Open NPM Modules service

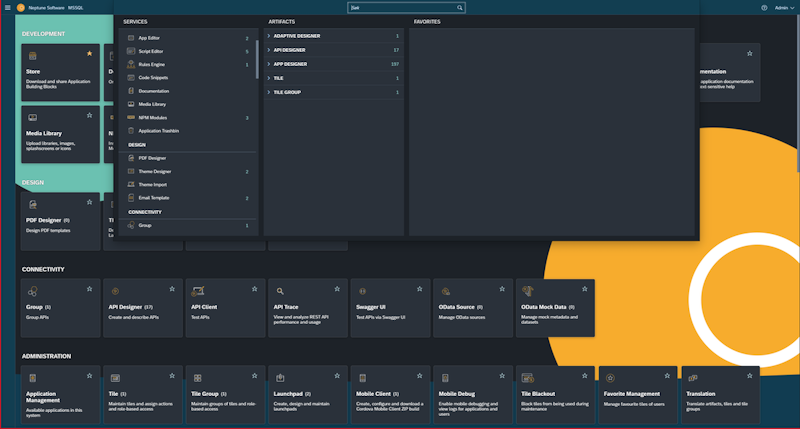[188, 117]
